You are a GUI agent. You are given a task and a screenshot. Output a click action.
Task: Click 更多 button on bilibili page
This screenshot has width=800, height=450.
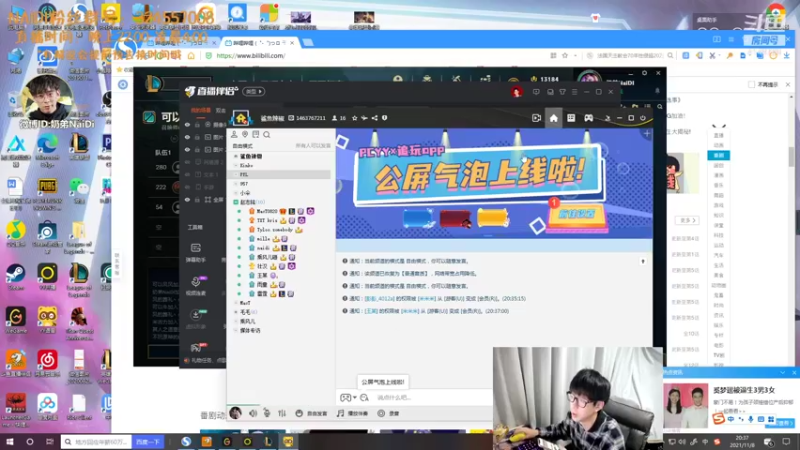coord(687,220)
